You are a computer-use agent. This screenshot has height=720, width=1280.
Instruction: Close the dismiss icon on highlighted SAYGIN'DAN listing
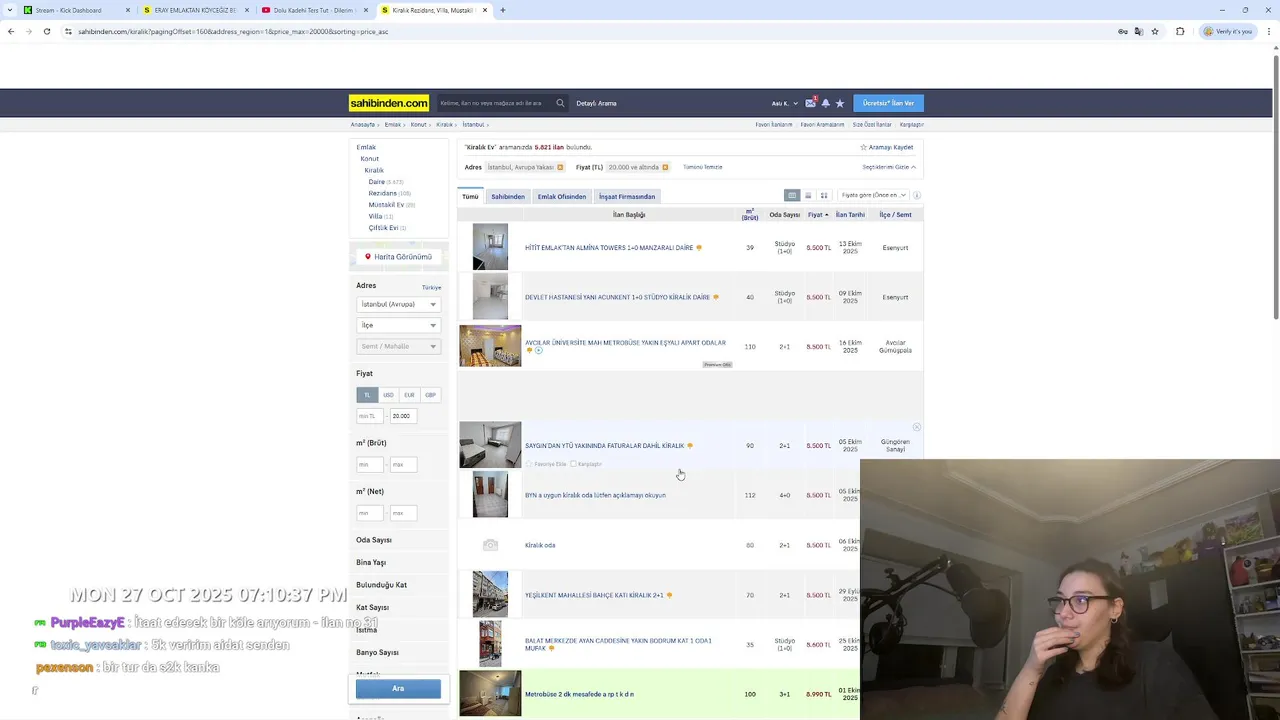pos(916,427)
